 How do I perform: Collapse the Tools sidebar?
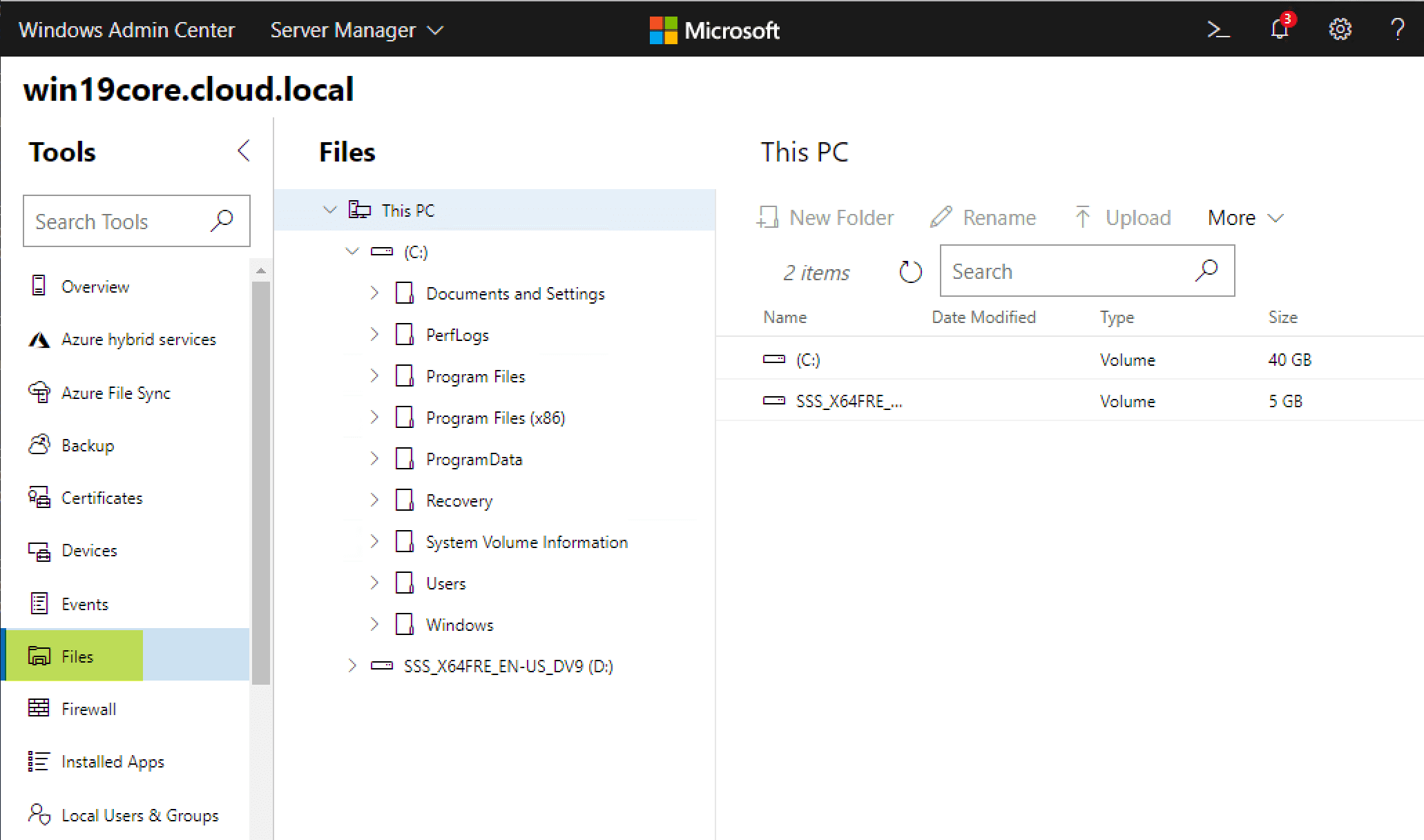tap(243, 150)
